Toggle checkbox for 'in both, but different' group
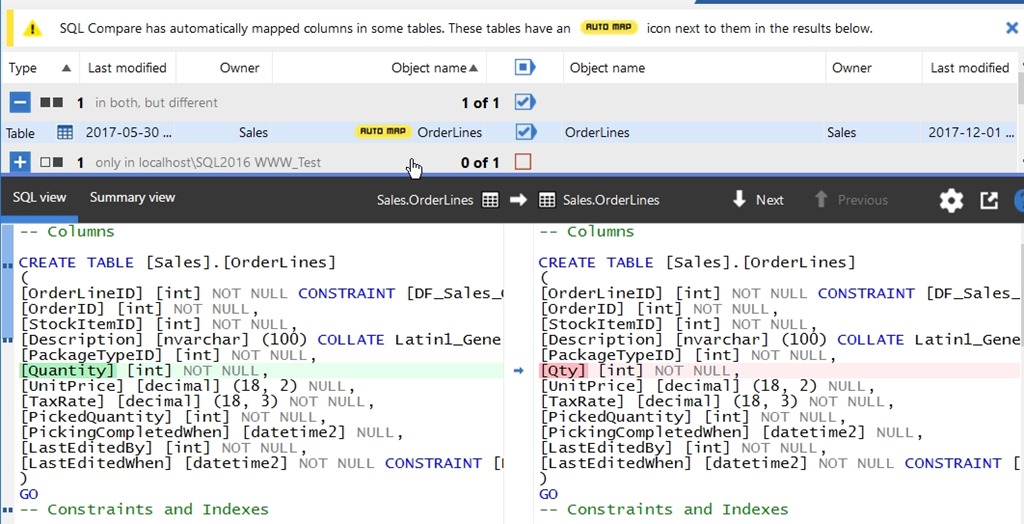 (523, 102)
